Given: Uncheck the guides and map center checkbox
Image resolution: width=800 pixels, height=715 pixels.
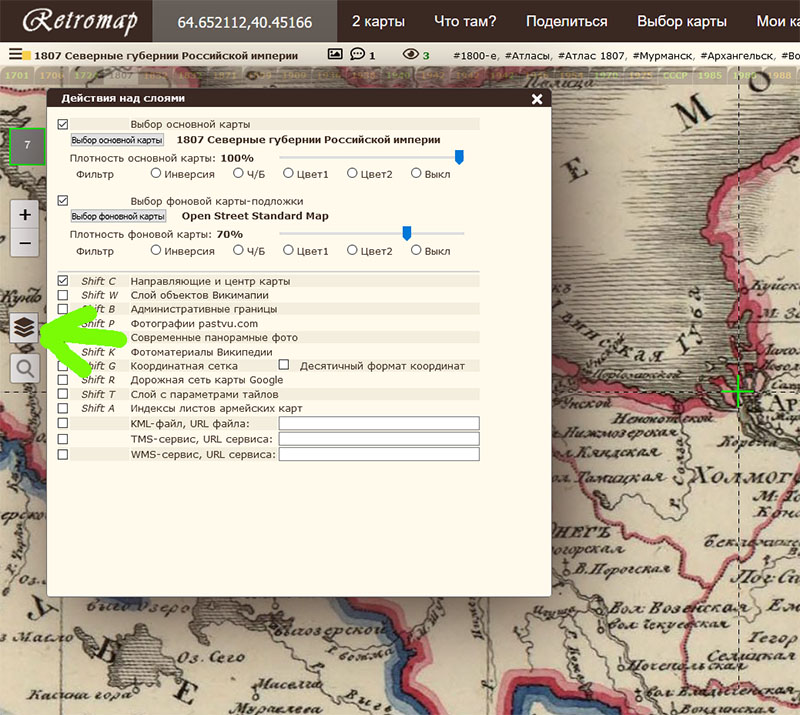Looking at the screenshot, I should click(63, 281).
